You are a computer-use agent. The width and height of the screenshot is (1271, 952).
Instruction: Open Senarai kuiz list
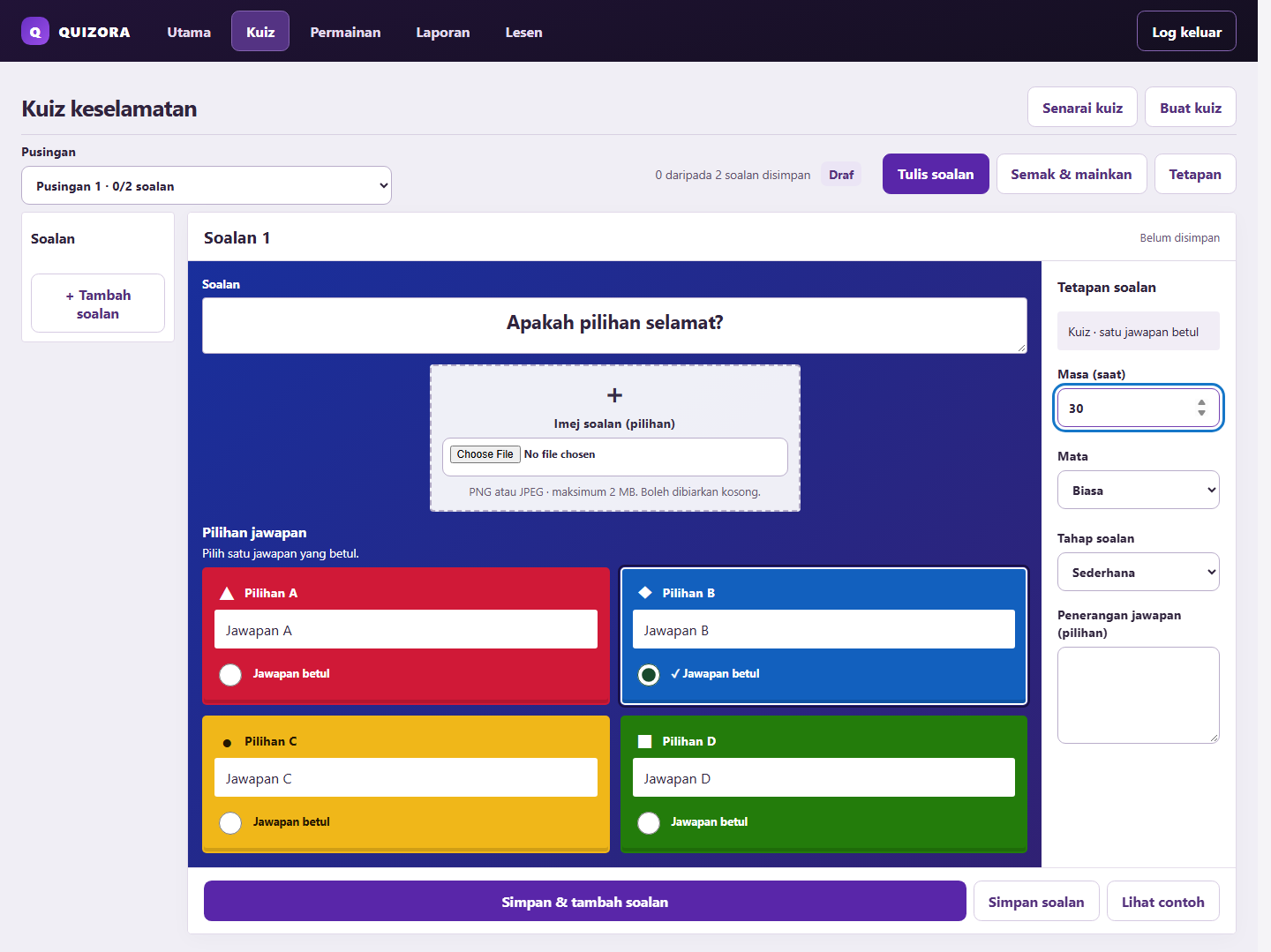(1082, 108)
